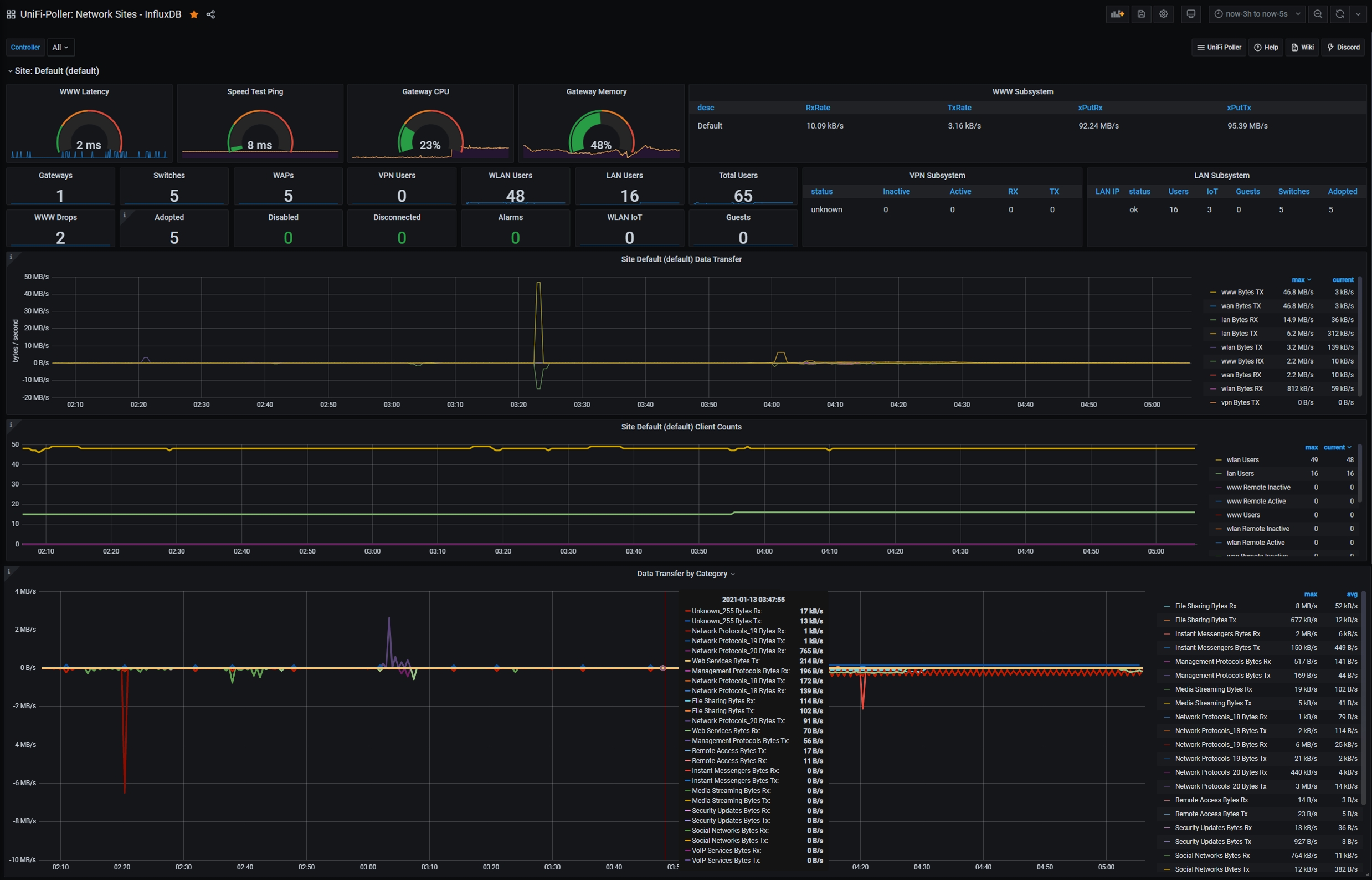This screenshot has height=880, width=1372.
Task: Cycle view mode monitor icon
Action: click(1191, 14)
